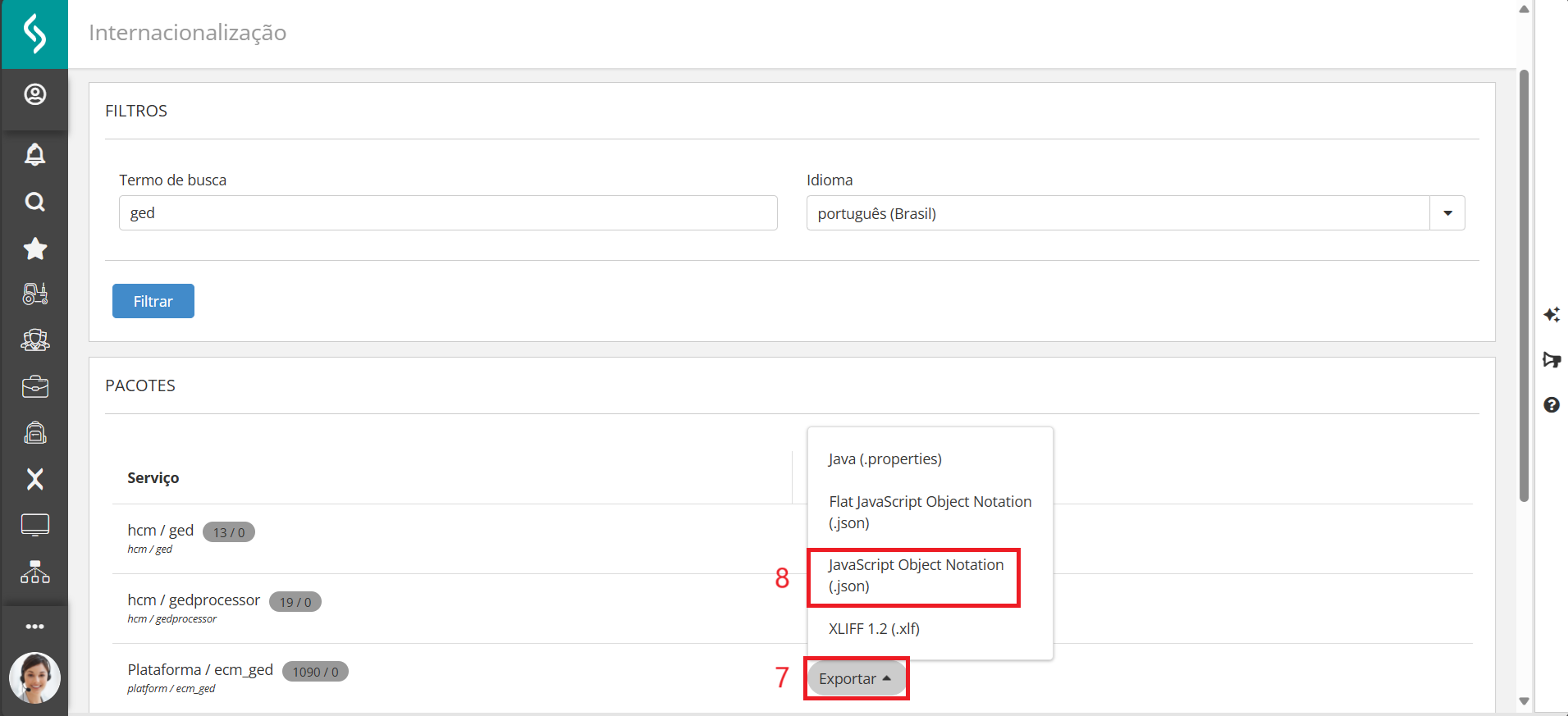Click the X icon in sidebar

point(34,479)
